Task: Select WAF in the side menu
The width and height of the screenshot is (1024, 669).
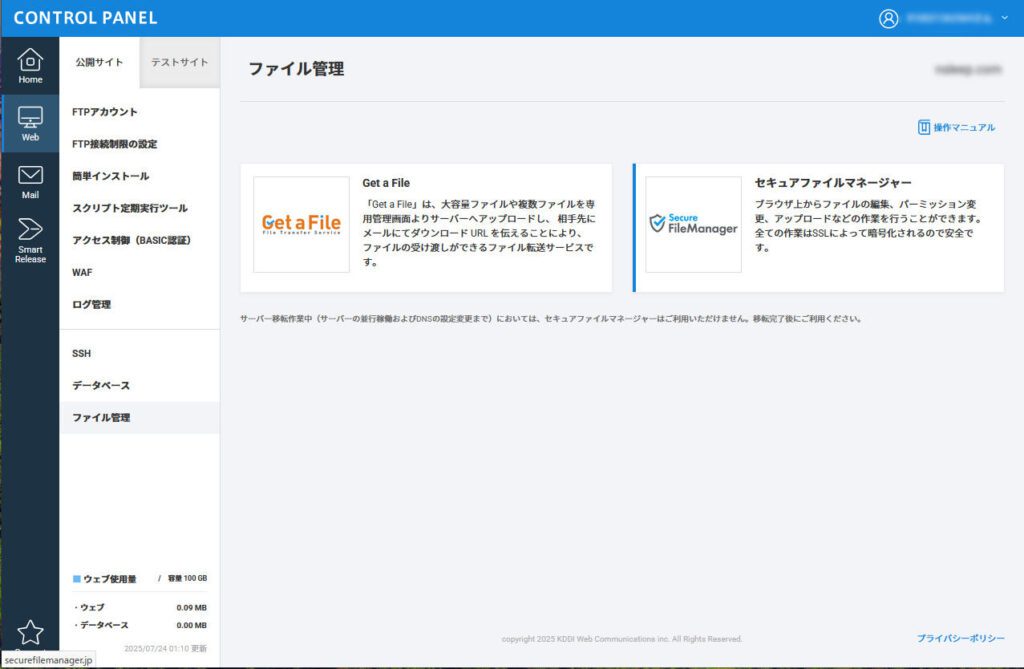Action: (82, 272)
